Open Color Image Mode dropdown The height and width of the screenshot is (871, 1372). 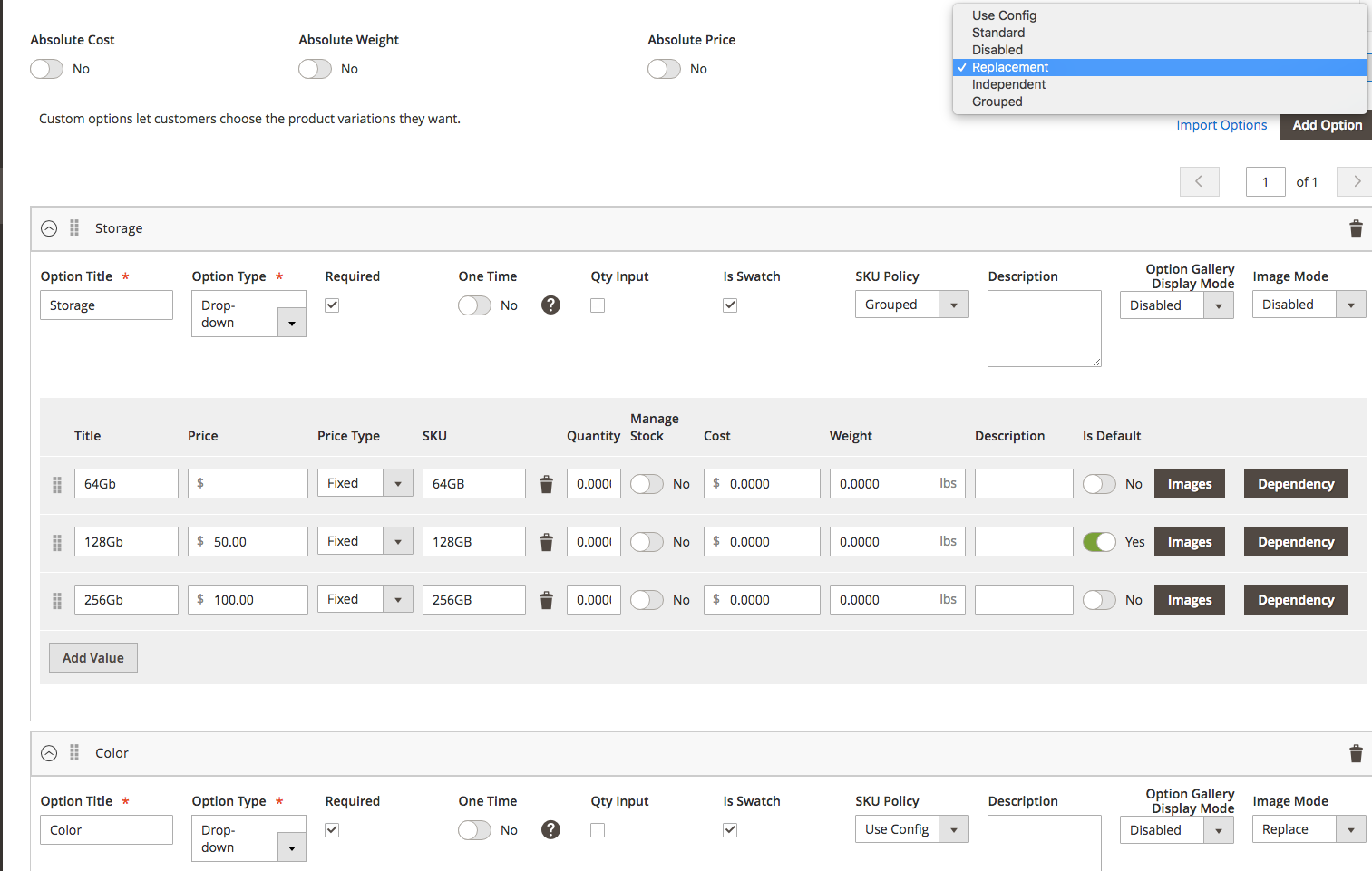[x=1309, y=829]
